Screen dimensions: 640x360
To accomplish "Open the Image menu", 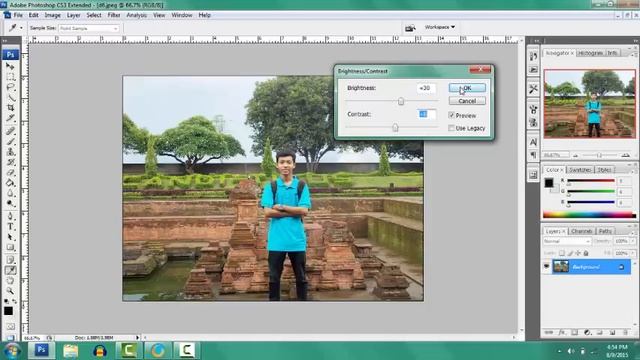I will (x=52, y=15).
